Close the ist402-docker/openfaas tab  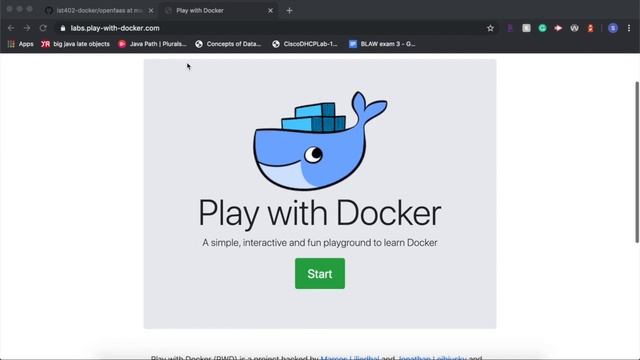(x=151, y=11)
